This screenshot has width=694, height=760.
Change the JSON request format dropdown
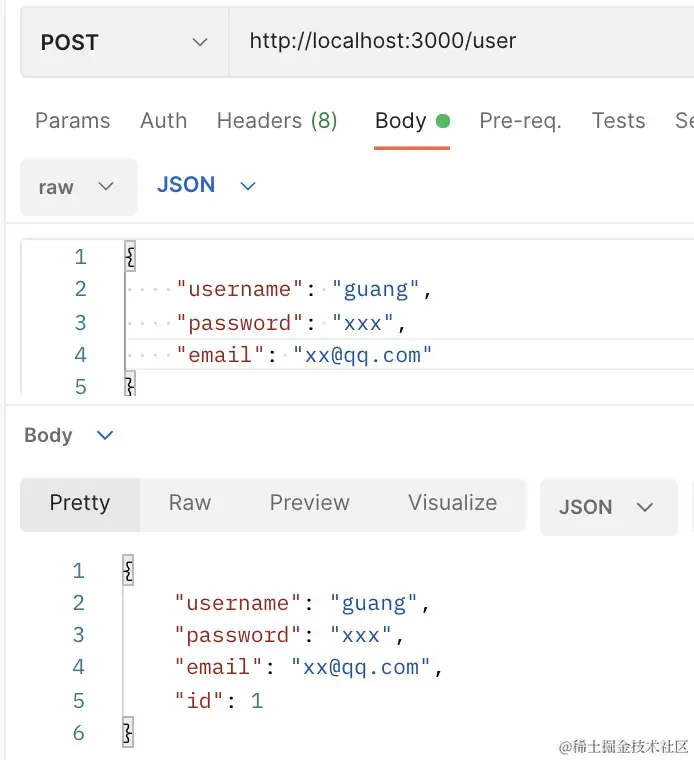pyautogui.click(x=207, y=185)
